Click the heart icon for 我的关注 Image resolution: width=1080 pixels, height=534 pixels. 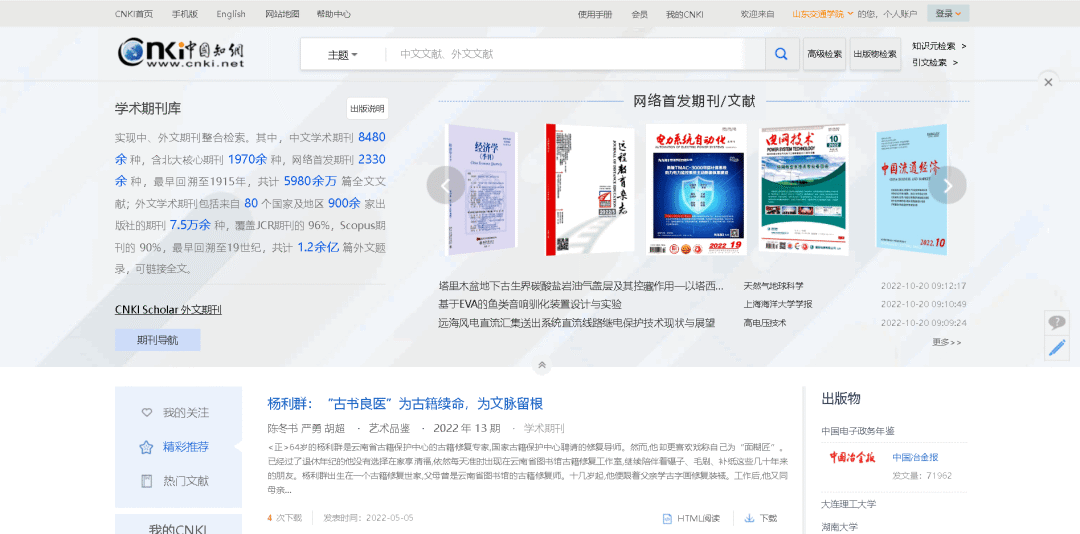pyautogui.click(x=146, y=413)
